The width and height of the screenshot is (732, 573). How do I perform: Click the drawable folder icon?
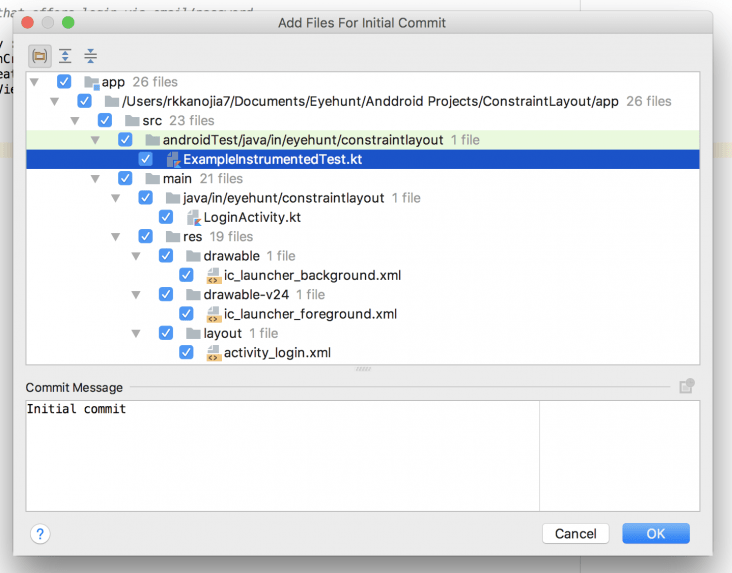[193, 256]
